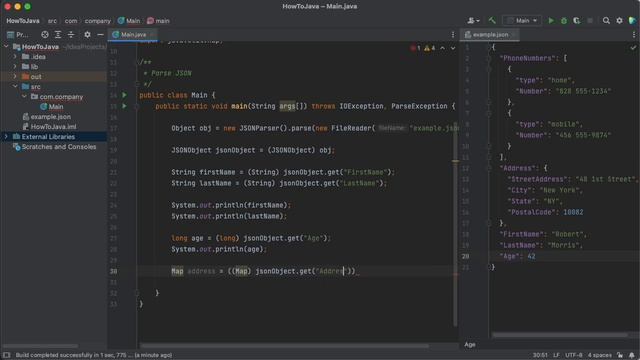
Task: Jump to next highlighted error
Action: coord(453,48)
